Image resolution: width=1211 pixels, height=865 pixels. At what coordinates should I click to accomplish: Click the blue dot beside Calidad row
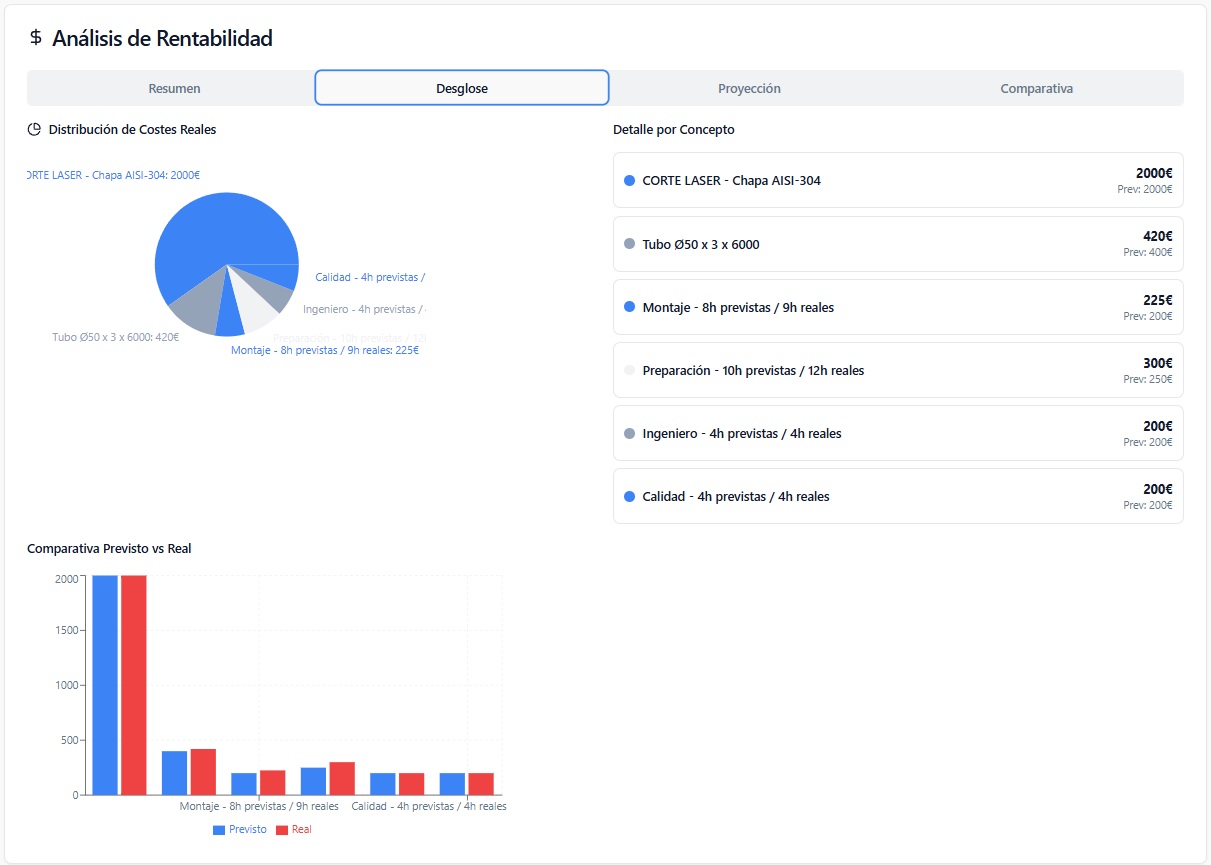[629, 496]
